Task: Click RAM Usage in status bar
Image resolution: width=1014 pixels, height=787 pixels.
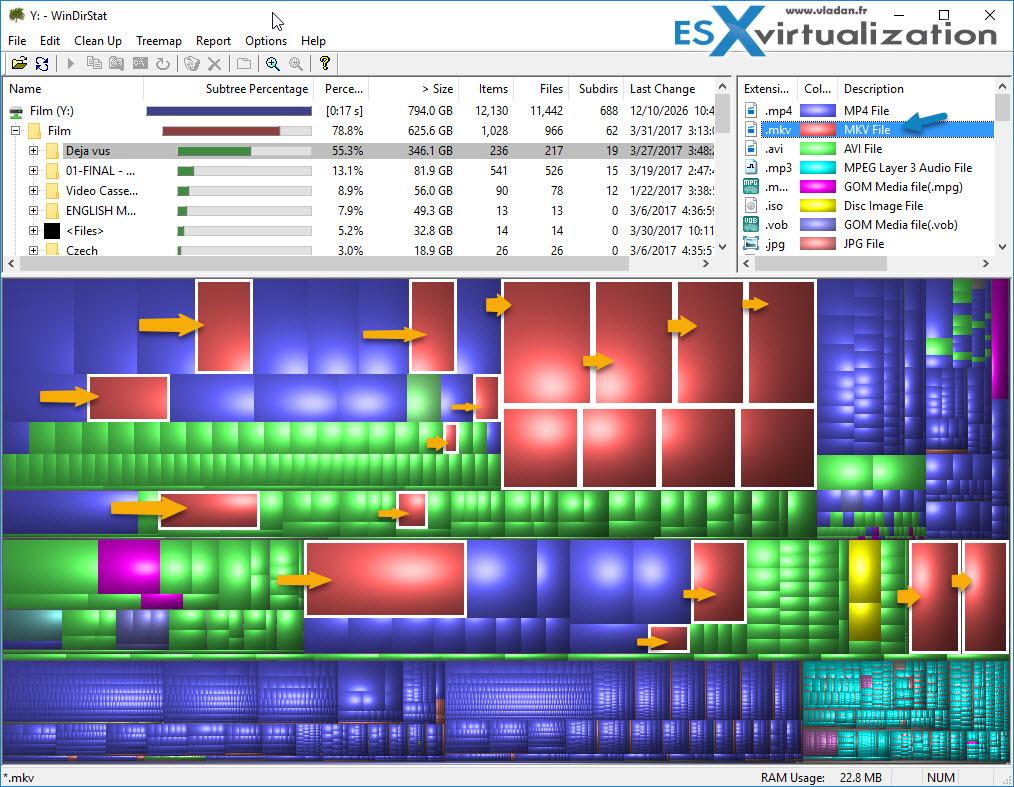Action: pos(821,777)
